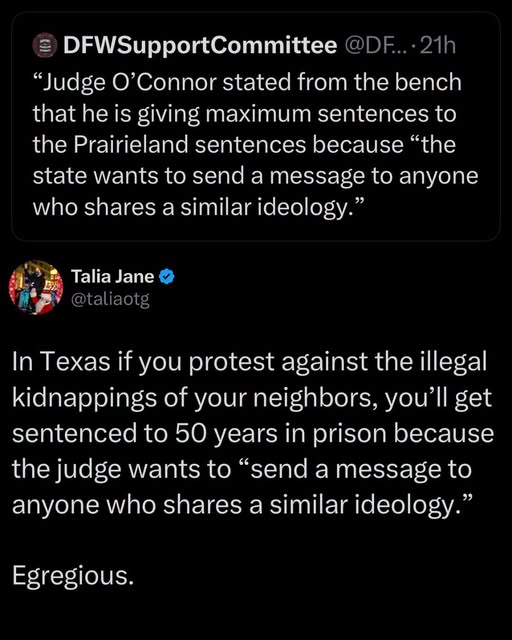Screen dimensions: 512x640
Task: Click the DFWSupportCommittee round profile avatar
Action: 44,46
